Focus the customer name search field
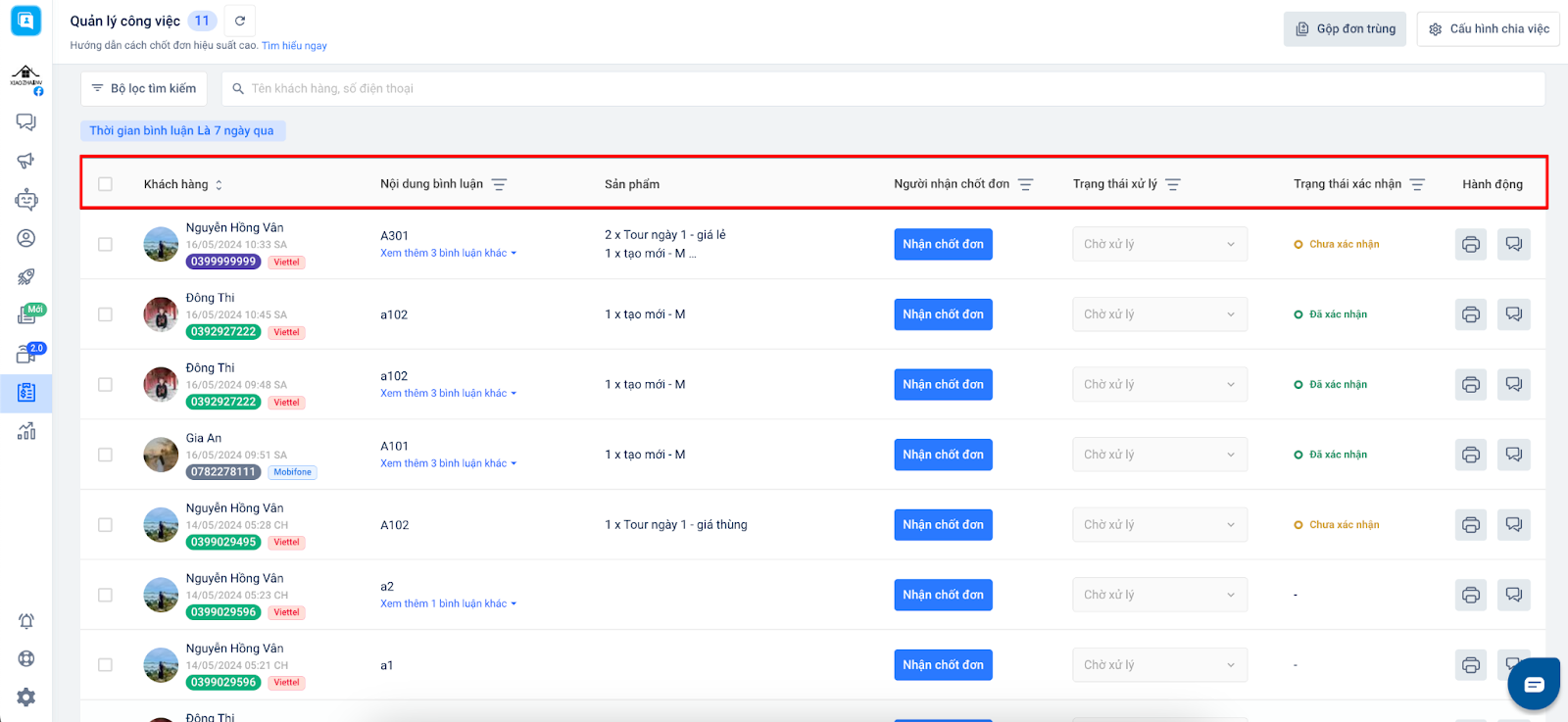The height and width of the screenshot is (722, 1568). coord(882,88)
